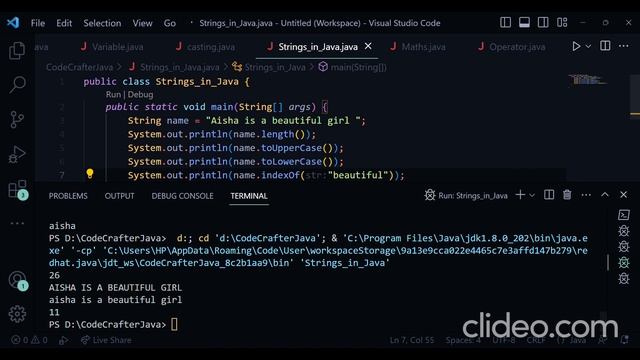640x360 pixels.
Task: Toggle the secondary side bar layout icon
Action: tap(543, 22)
